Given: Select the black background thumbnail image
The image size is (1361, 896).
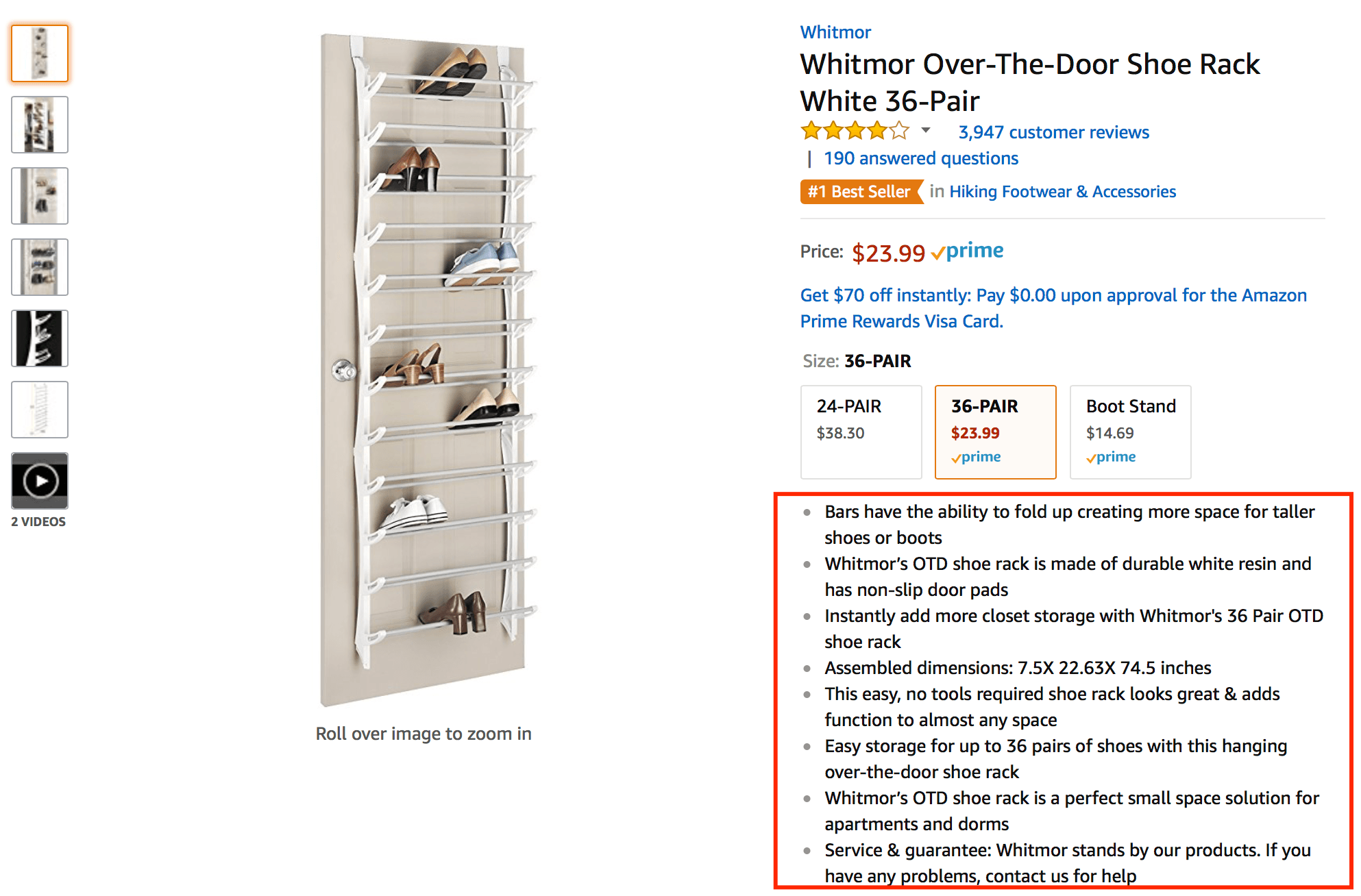Looking at the screenshot, I should pos(40,338).
